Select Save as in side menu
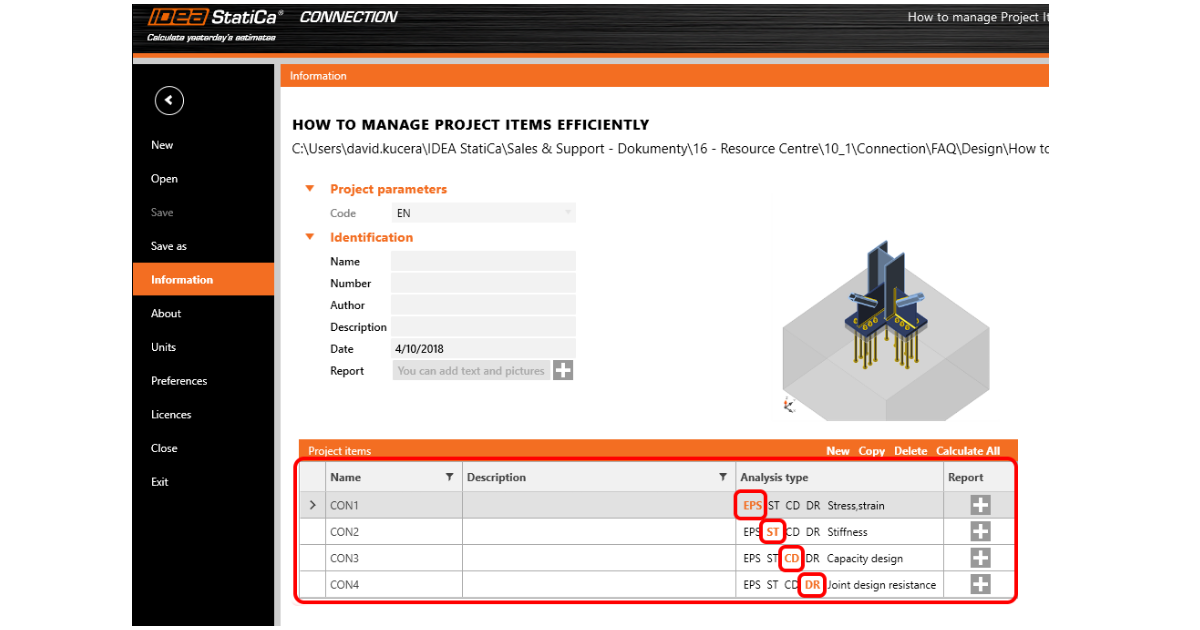Image resolution: width=1200 pixels, height=630 pixels. [x=169, y=246]
